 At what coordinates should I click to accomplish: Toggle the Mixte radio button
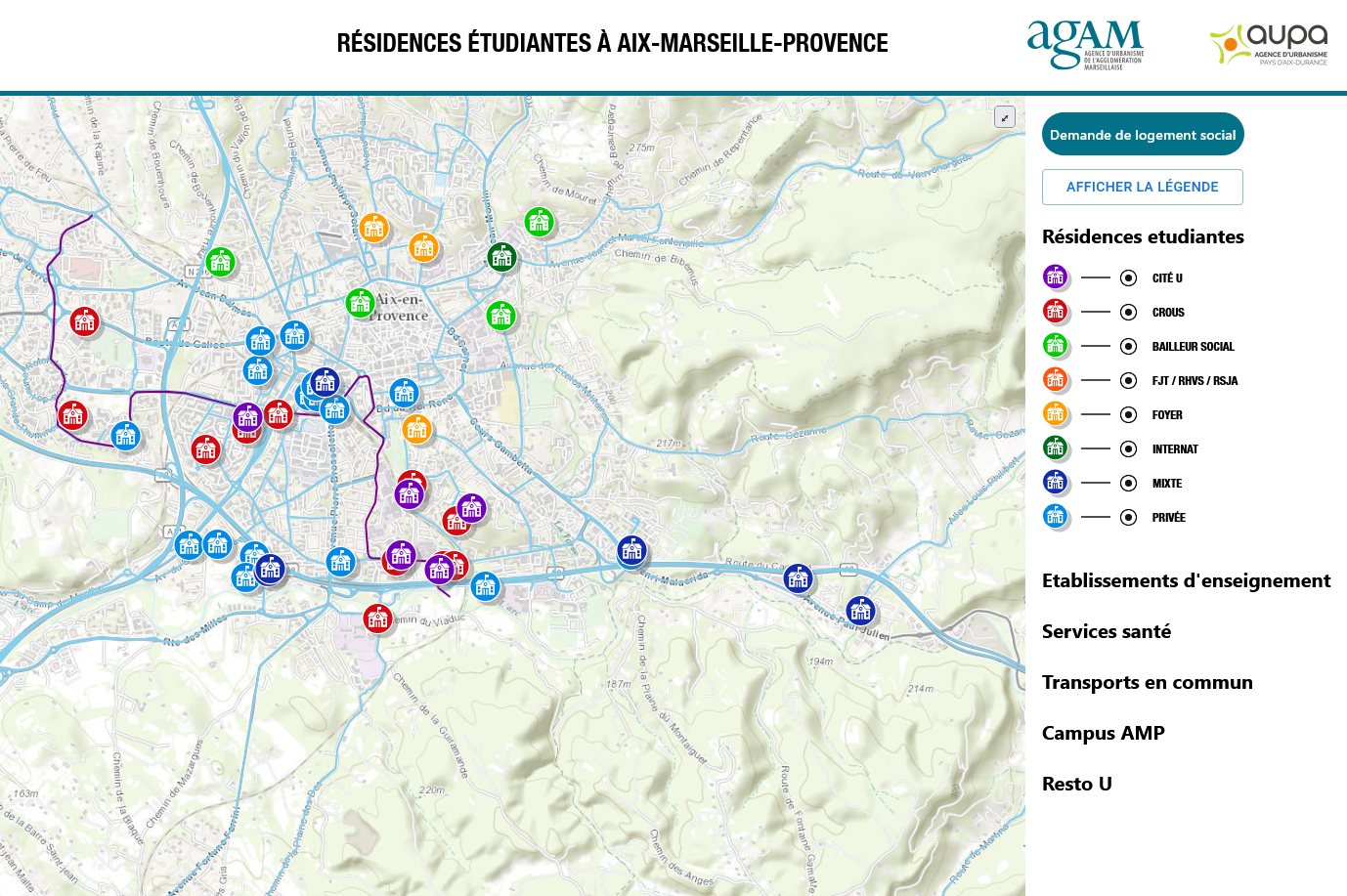(1128, 483)
